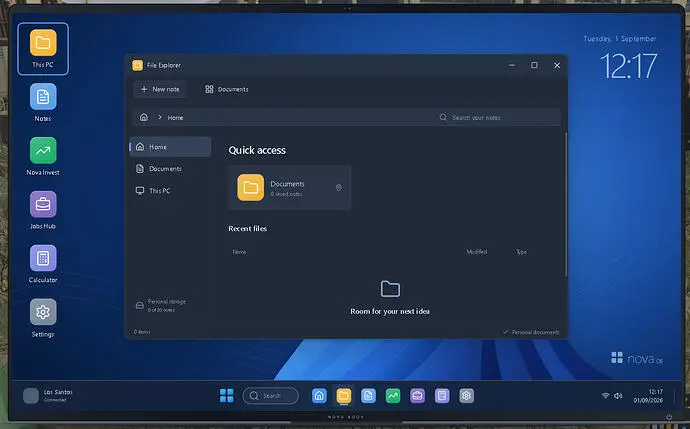Click the New note button
This screenshot has width=690, height=429.
pyautogui.click(x=160, y=89)
